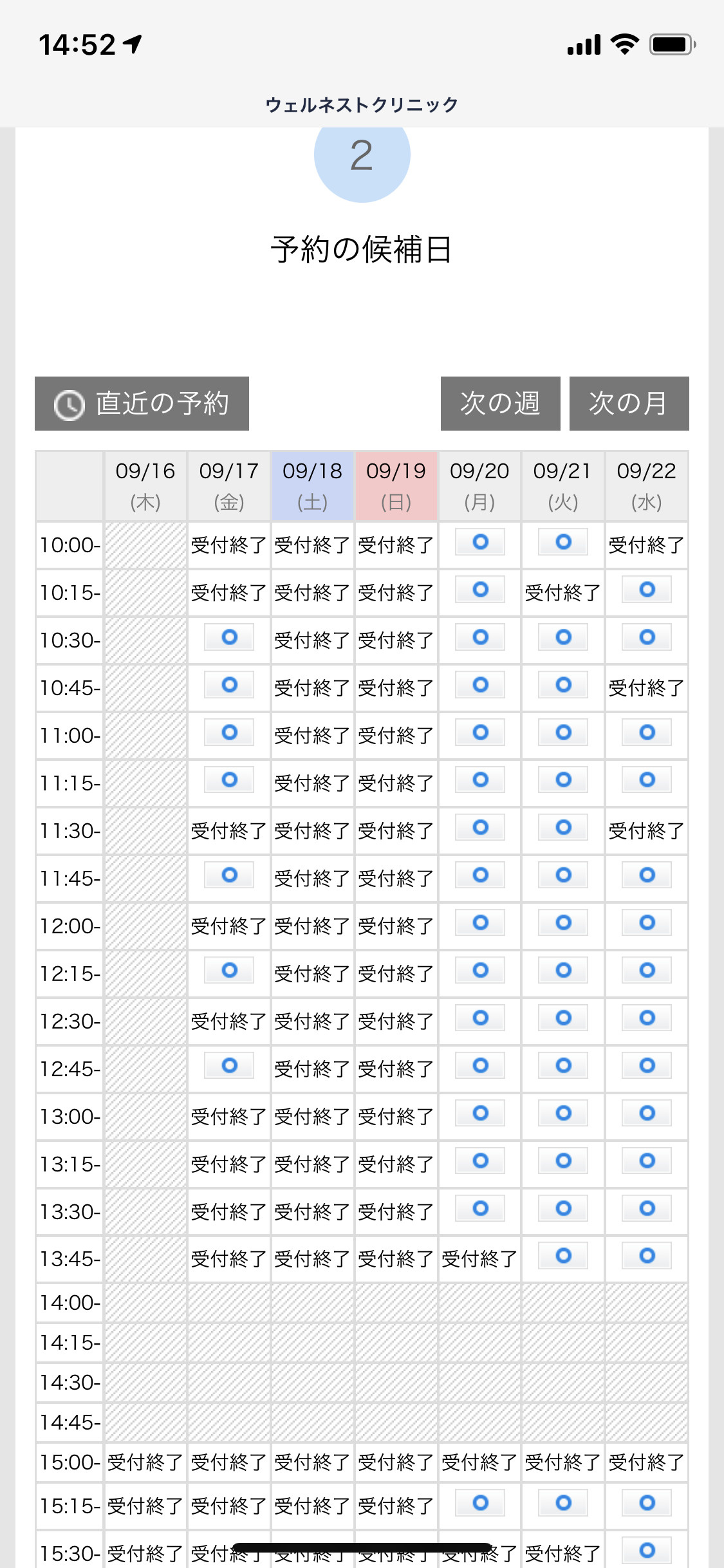724x1568 pixels.
Task: Select the 15:30 slot on 09/22
Action: tap(647, 1550)
